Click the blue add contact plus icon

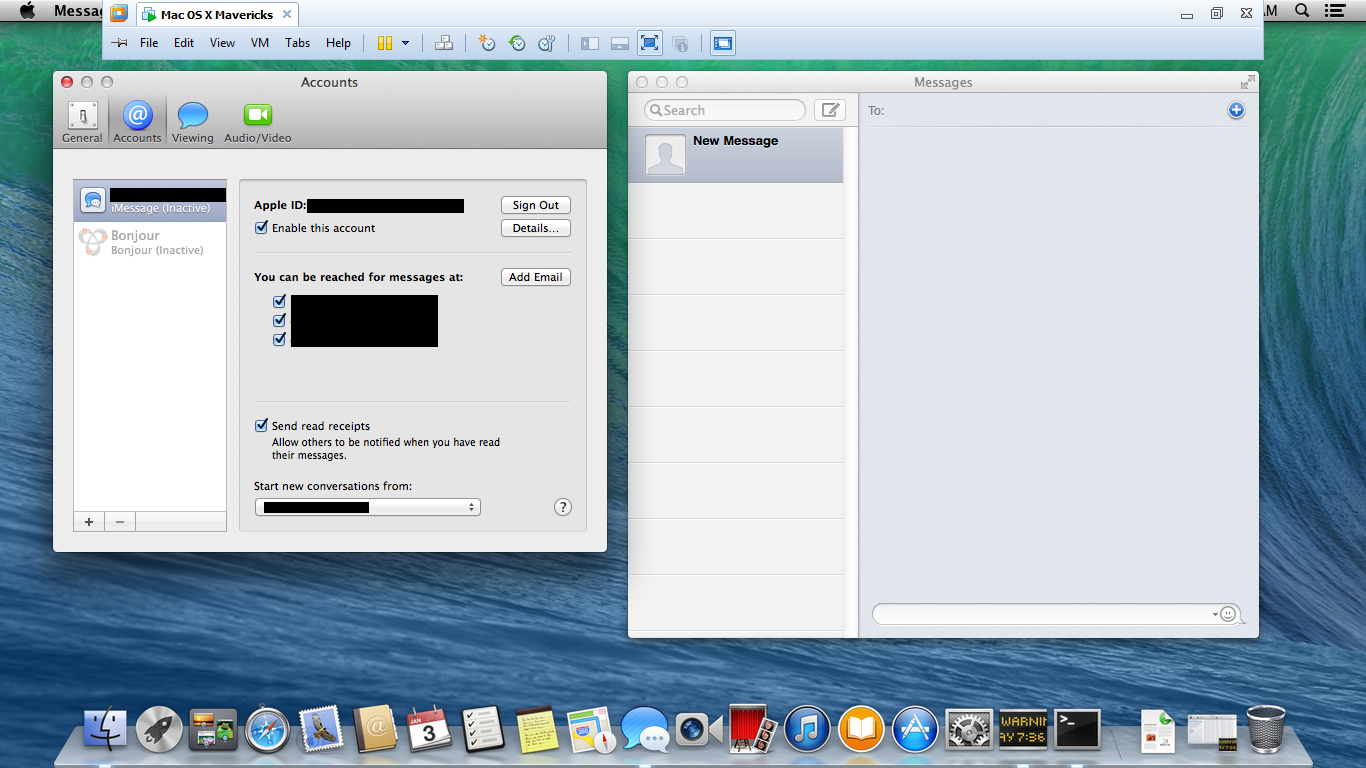click(x=1236, y=110)
